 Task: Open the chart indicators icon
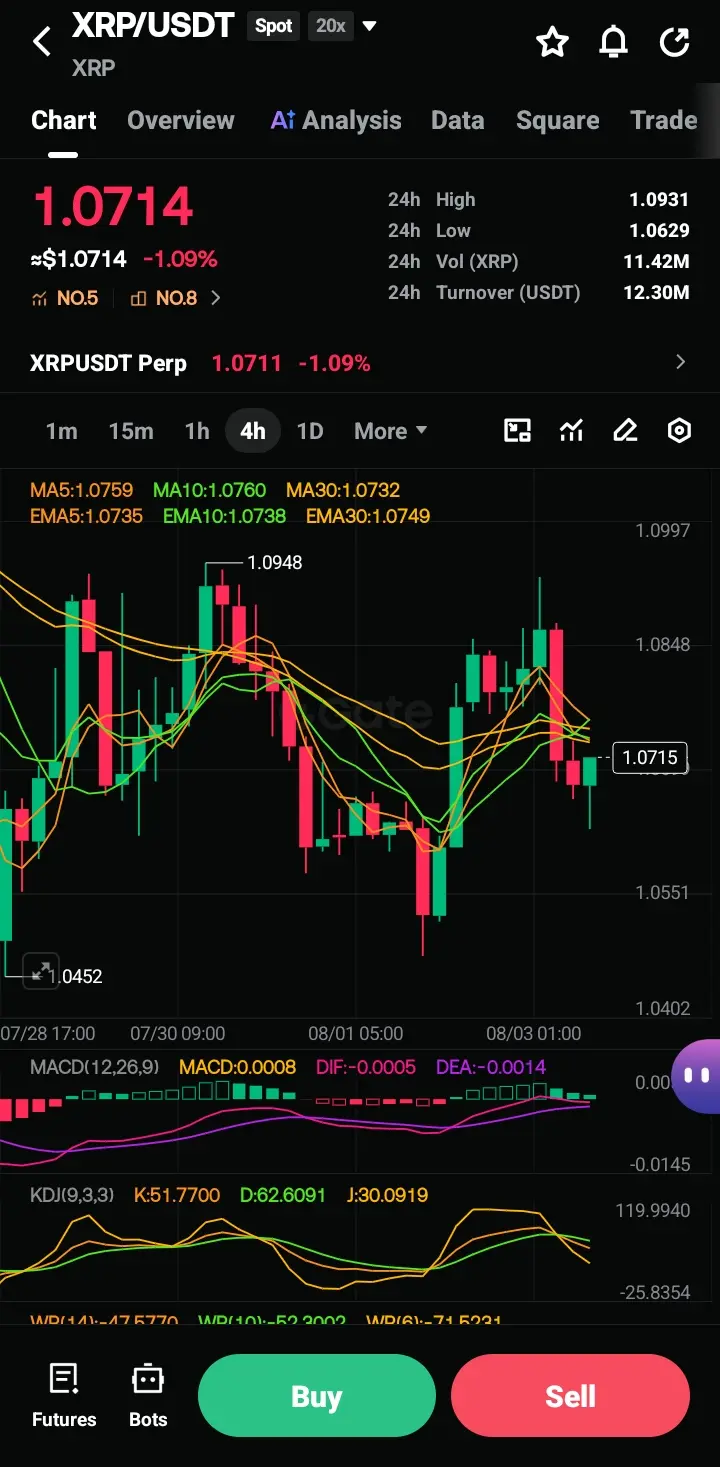[x=571, y=431]
